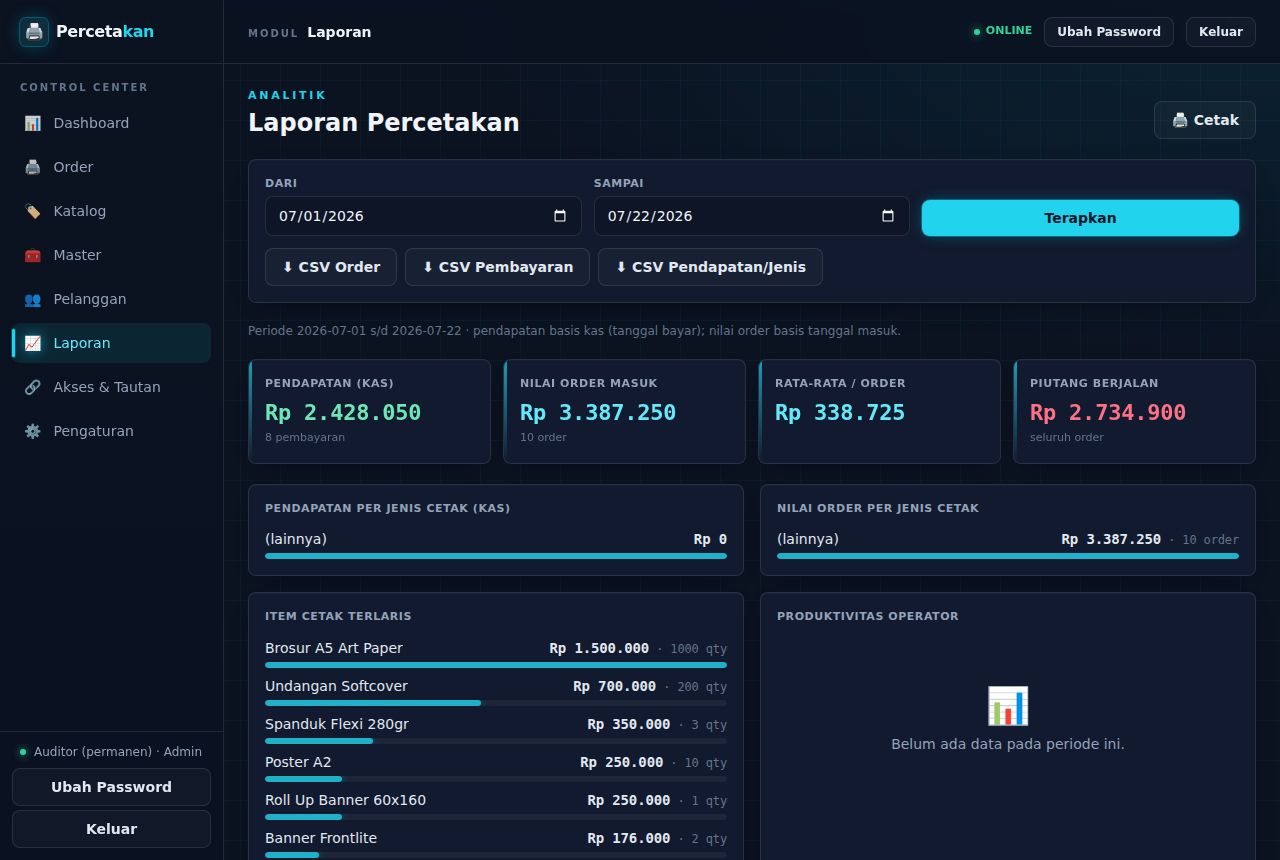1280x860 pixels.
Task: Click the Dari date input field
Action: tap(423, 216)
